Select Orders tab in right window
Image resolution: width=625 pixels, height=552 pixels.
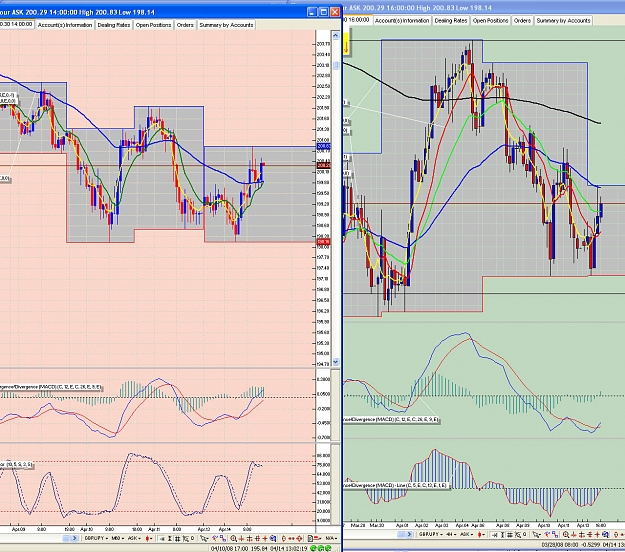click(x=522, y=20)
